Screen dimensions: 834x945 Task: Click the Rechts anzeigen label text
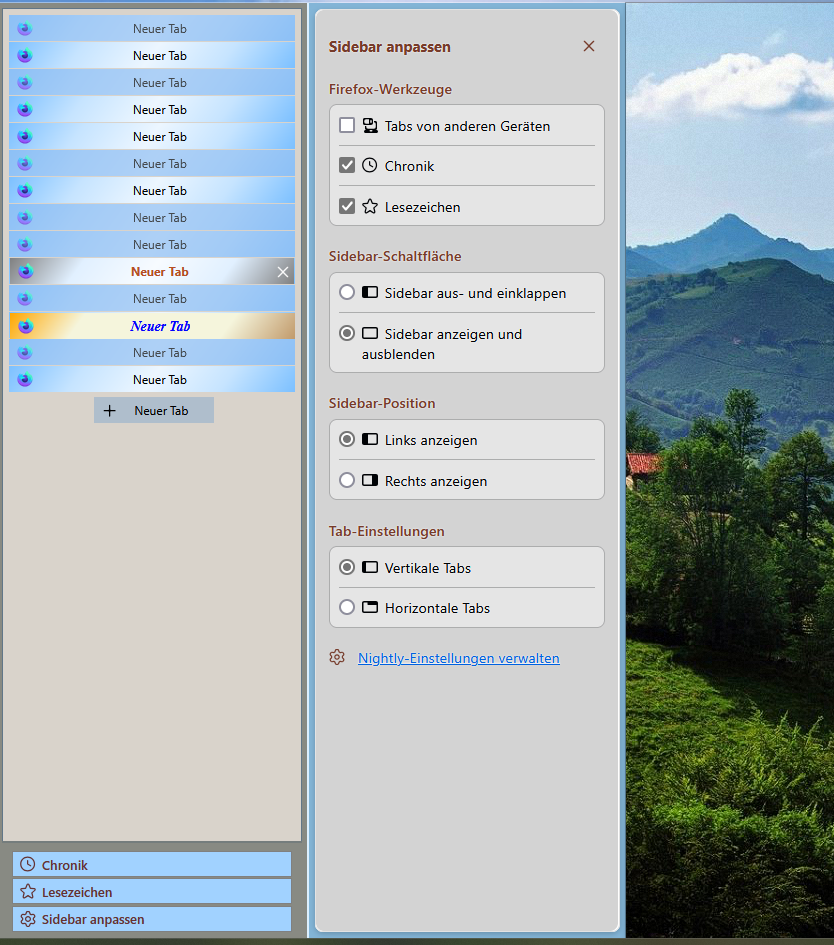[436, 481]
